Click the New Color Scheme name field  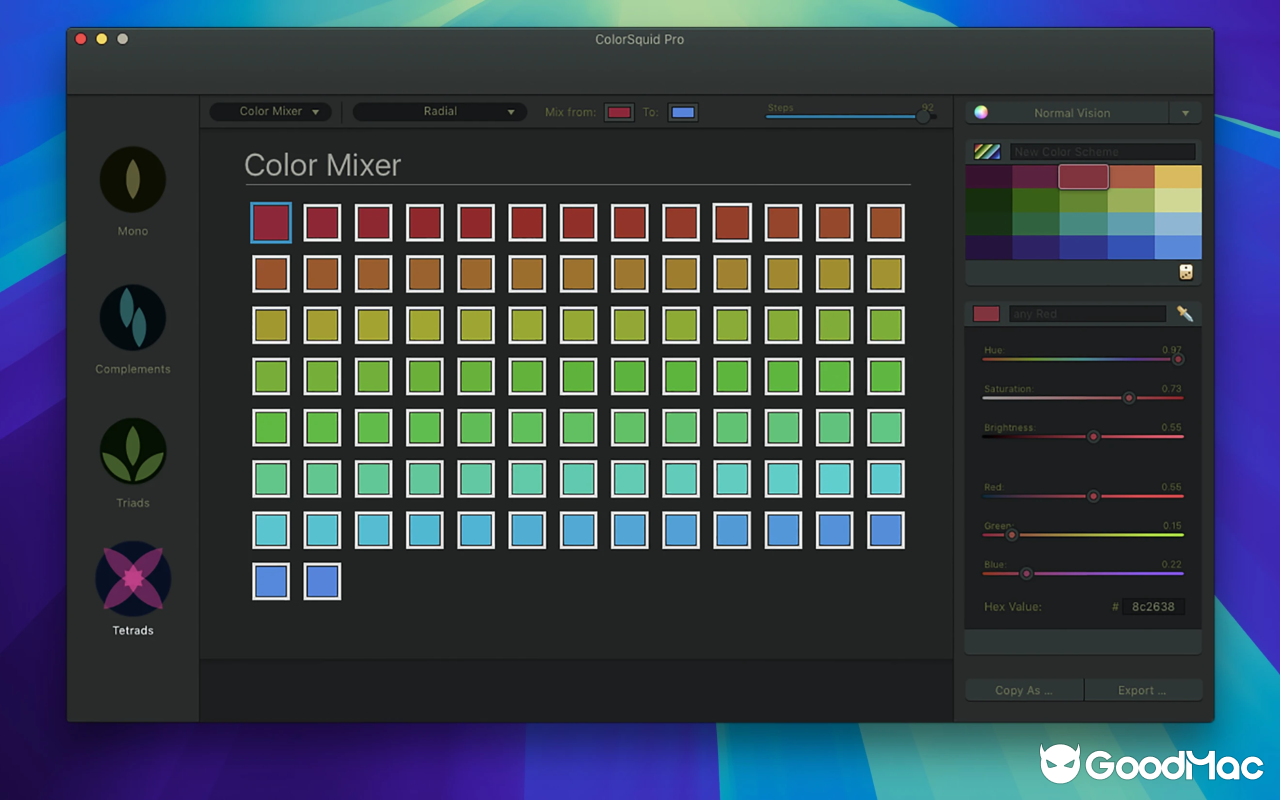point(1100,151)
